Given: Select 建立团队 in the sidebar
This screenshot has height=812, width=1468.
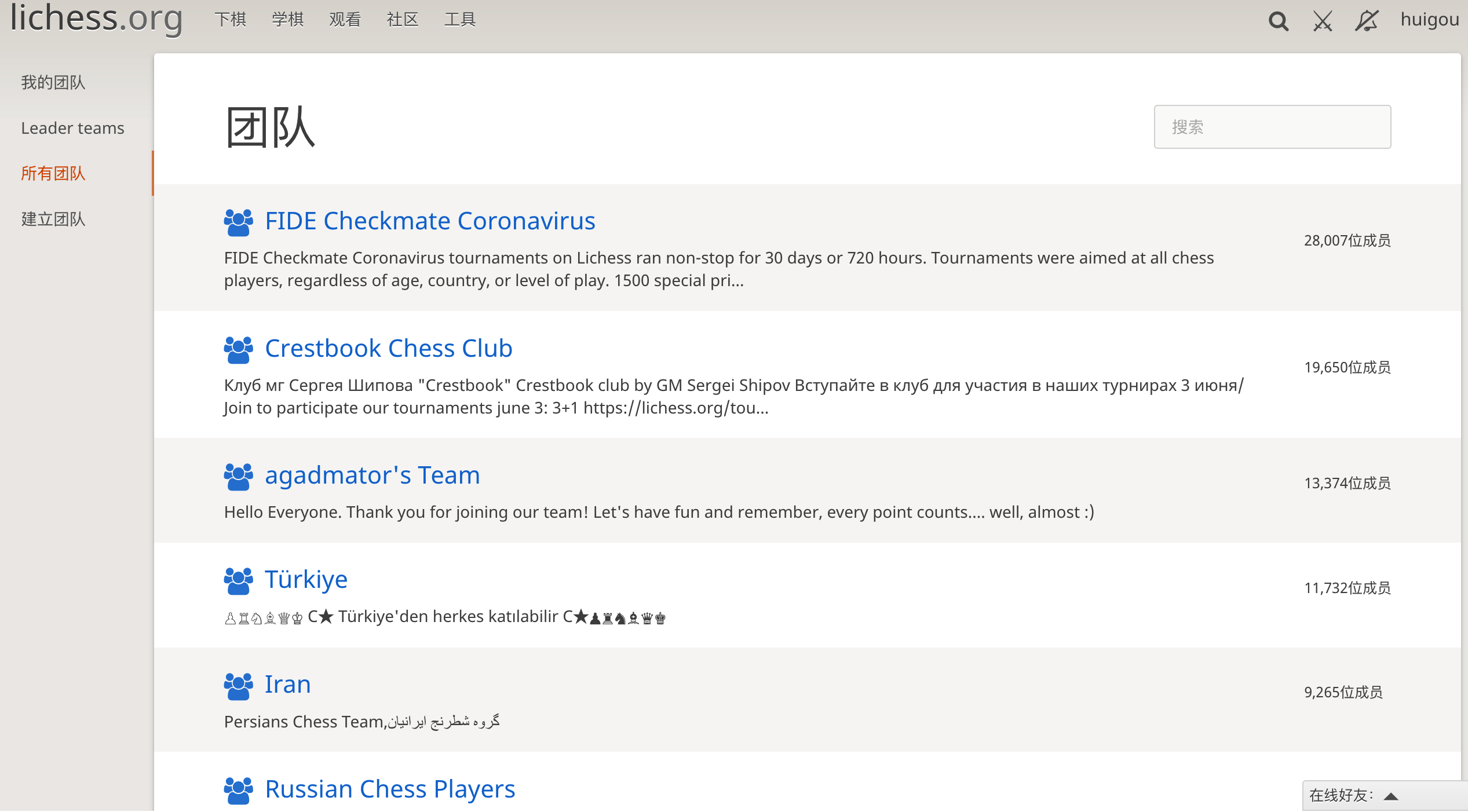Looking at the screenshot, I should [53, 219].
